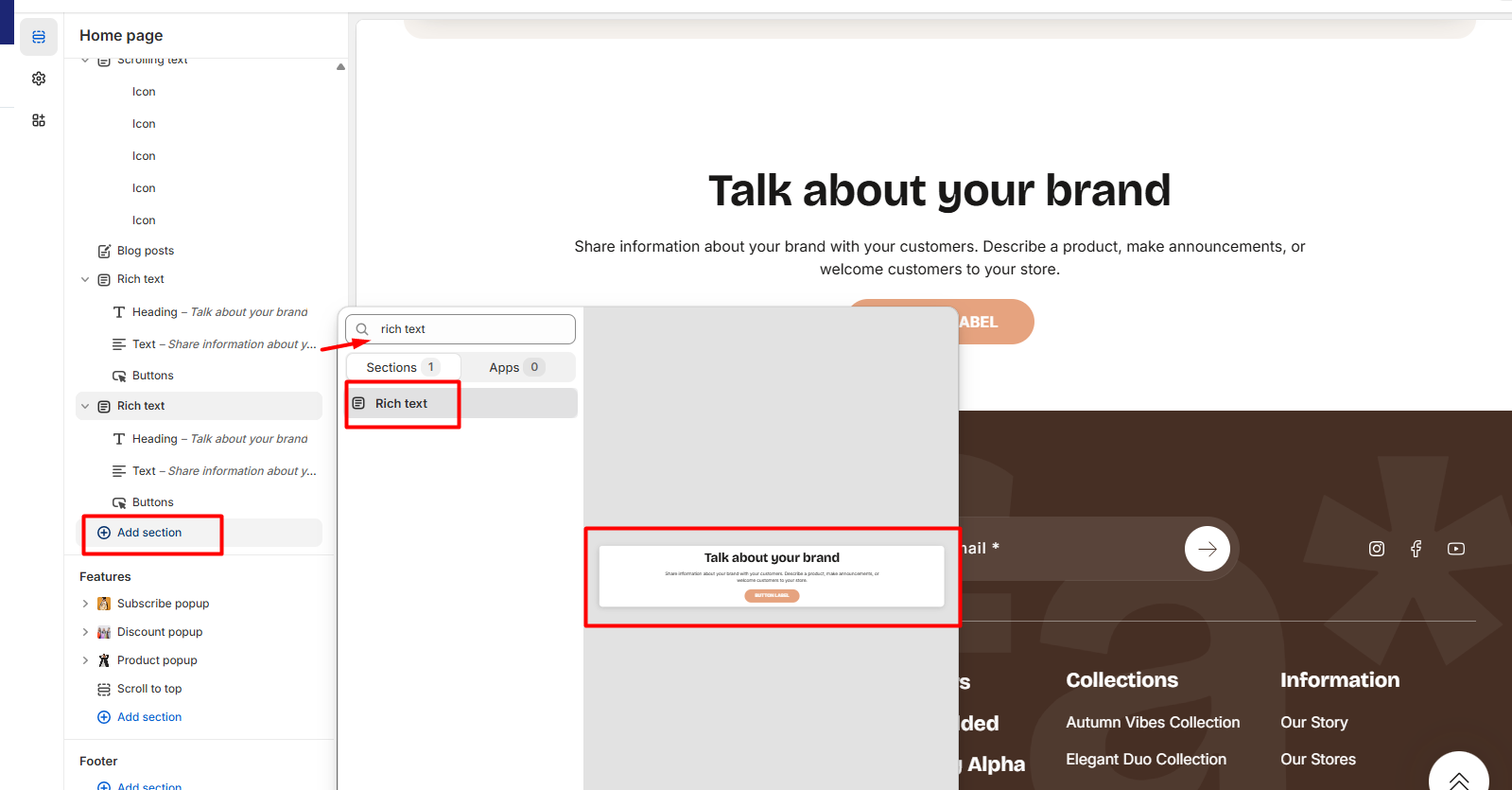Click the Buttons block icon under first Rich text
Viewport: 1512px width, 790px height.
point(119,376)
